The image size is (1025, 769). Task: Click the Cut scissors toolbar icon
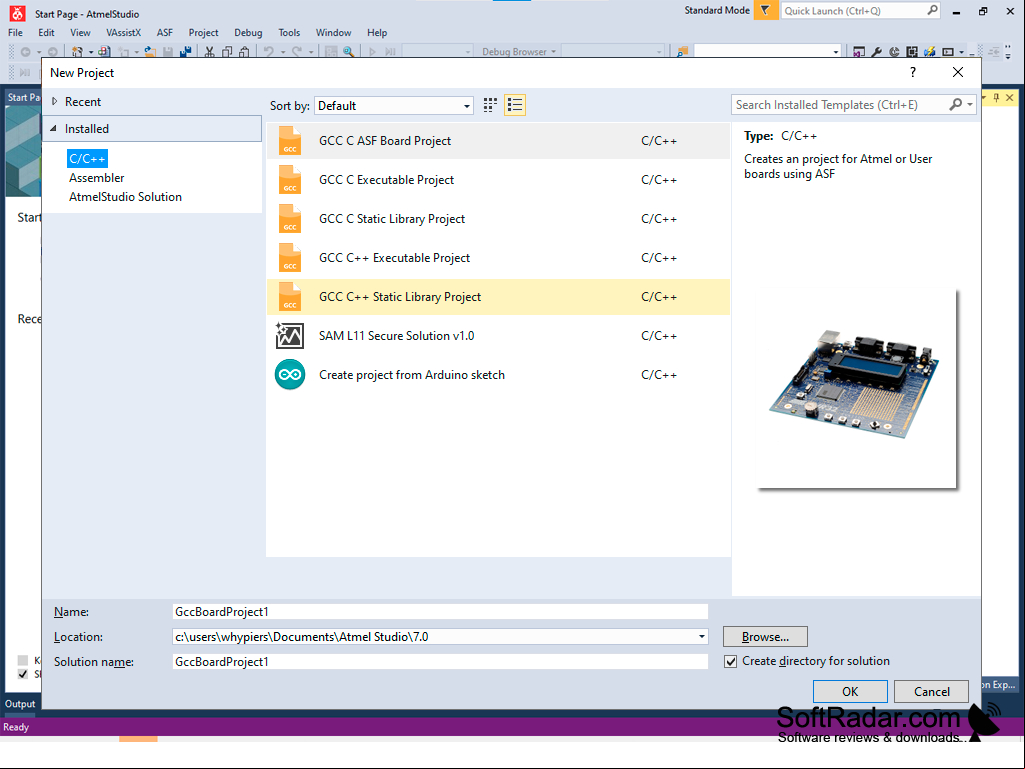[x=209, y=52]
